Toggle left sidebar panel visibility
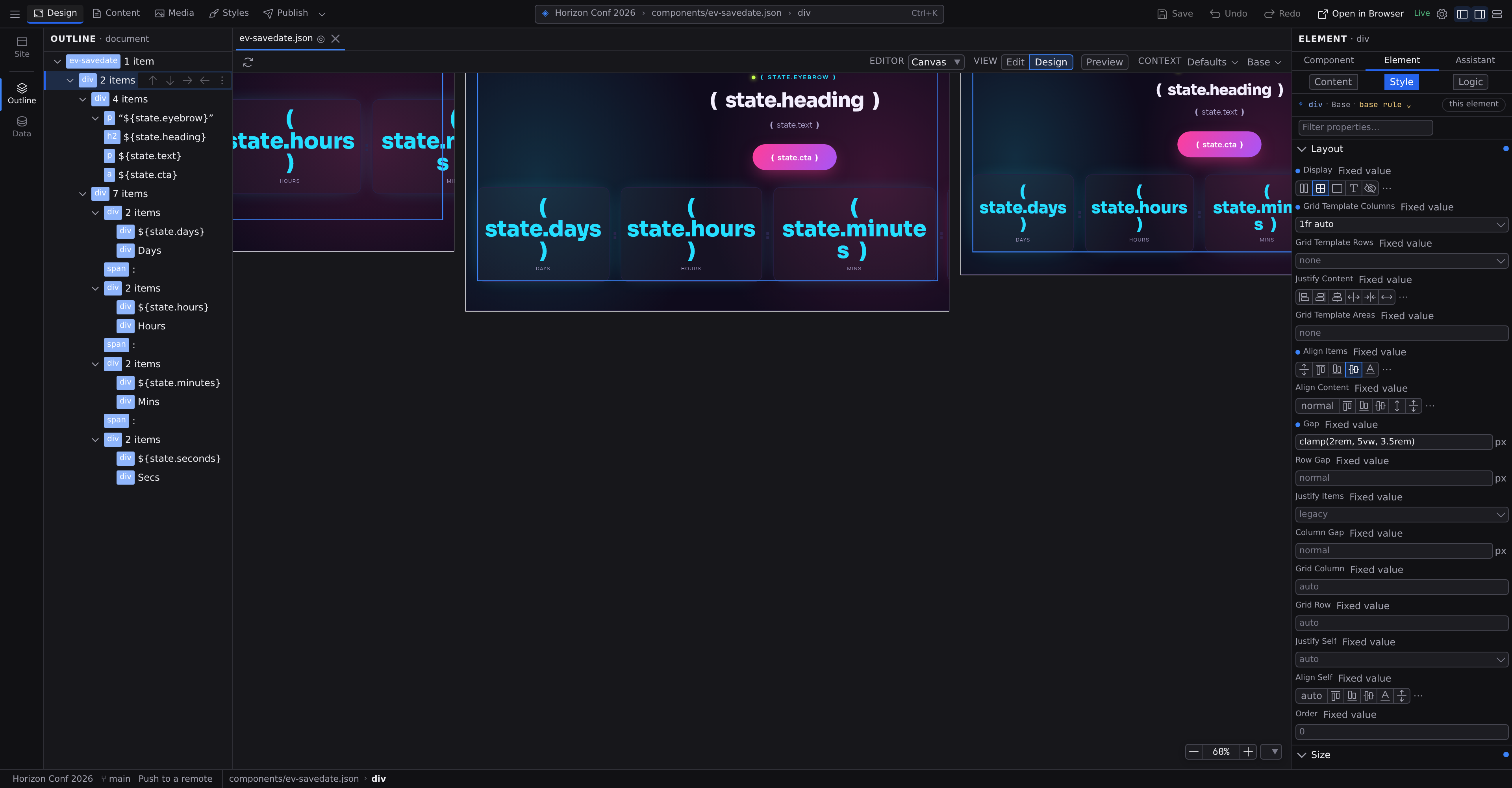The height and width of the screenshot is (788, 1512). tap(1462, 13)
